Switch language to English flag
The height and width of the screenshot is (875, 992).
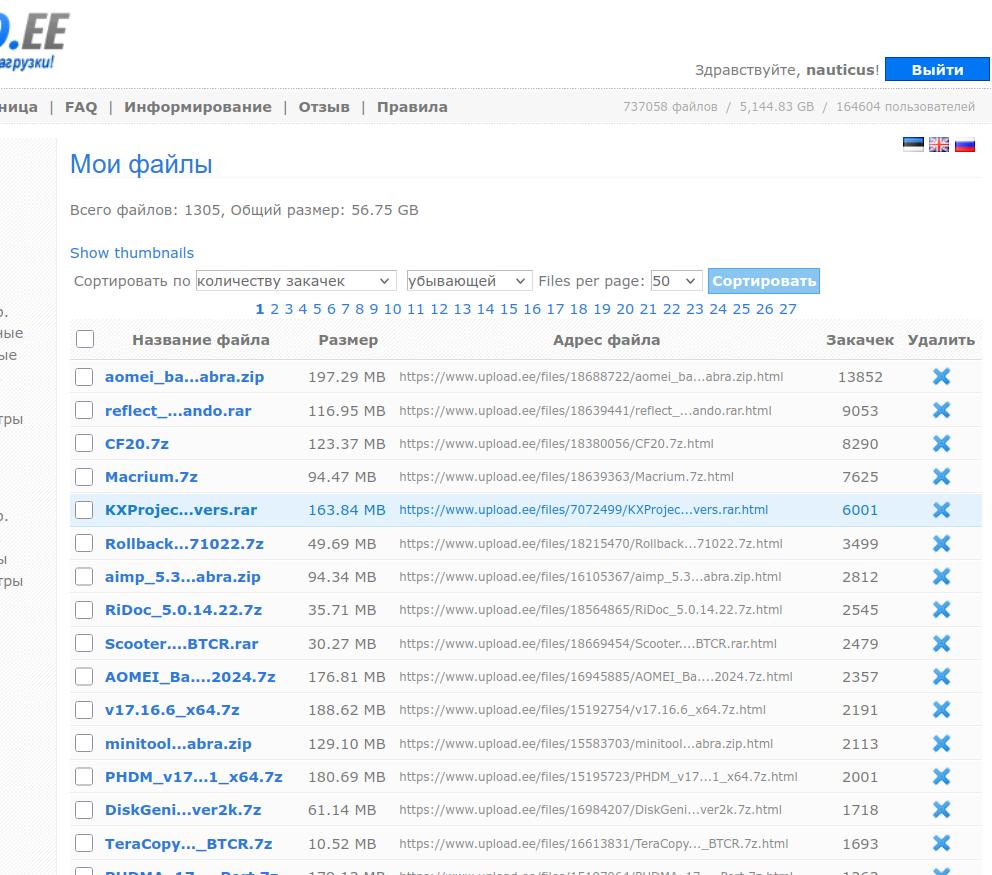pos(939,145)
